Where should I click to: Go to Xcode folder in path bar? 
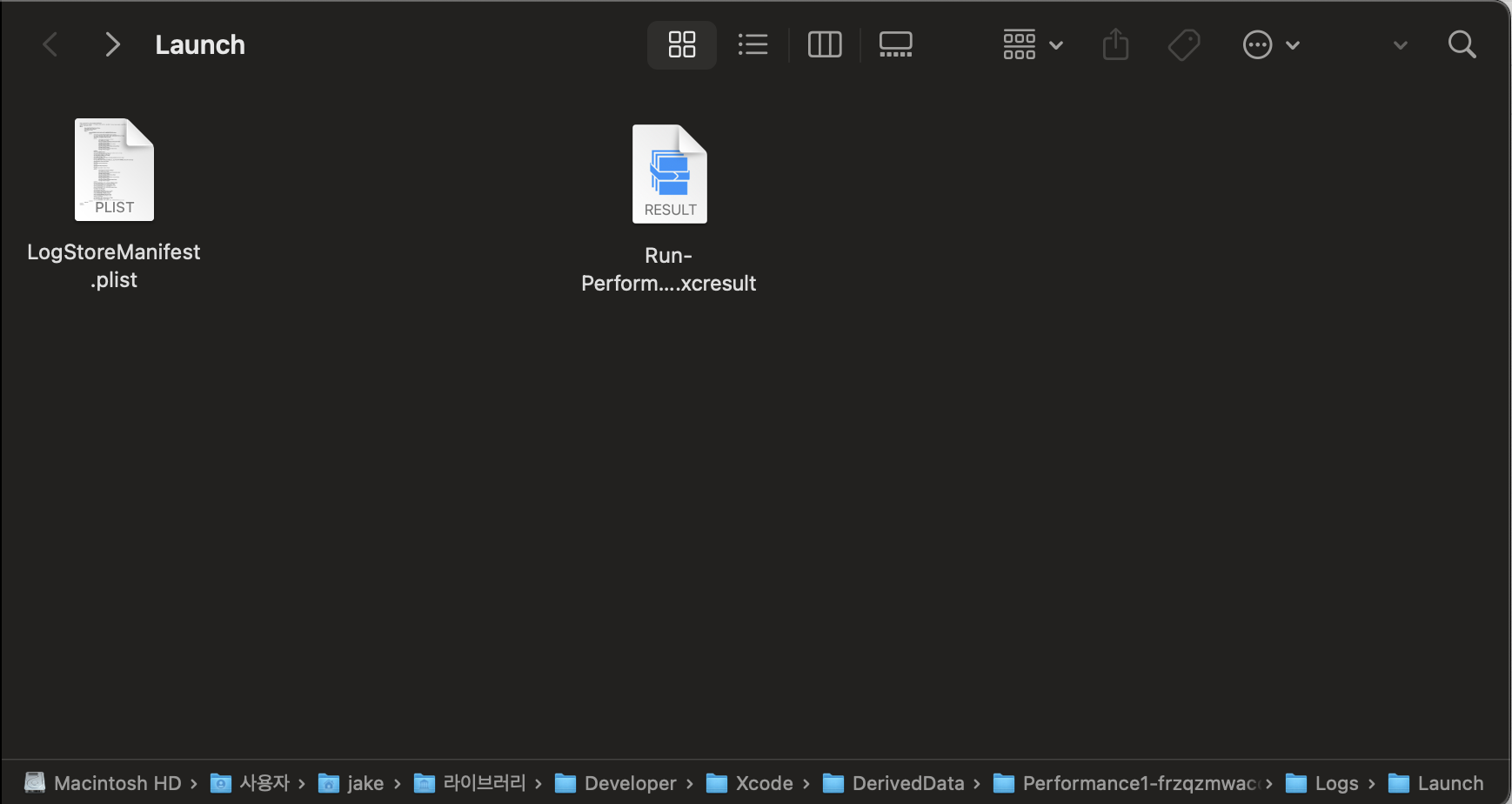(750, 783)
